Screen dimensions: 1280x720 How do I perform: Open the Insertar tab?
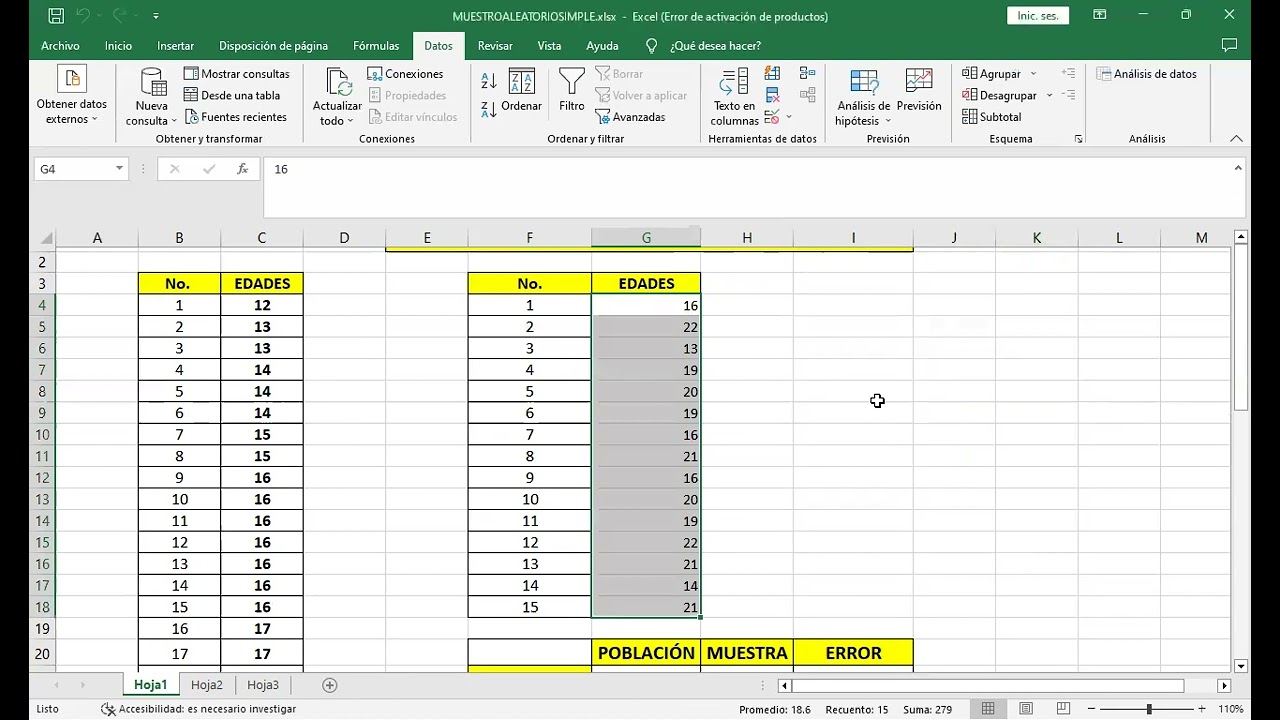175,46
